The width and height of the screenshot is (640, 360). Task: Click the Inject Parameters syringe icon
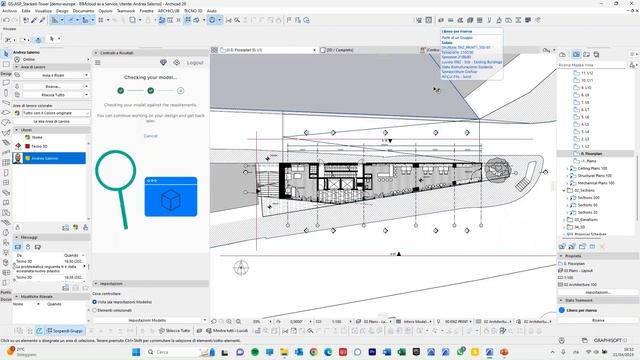(42, 20)
